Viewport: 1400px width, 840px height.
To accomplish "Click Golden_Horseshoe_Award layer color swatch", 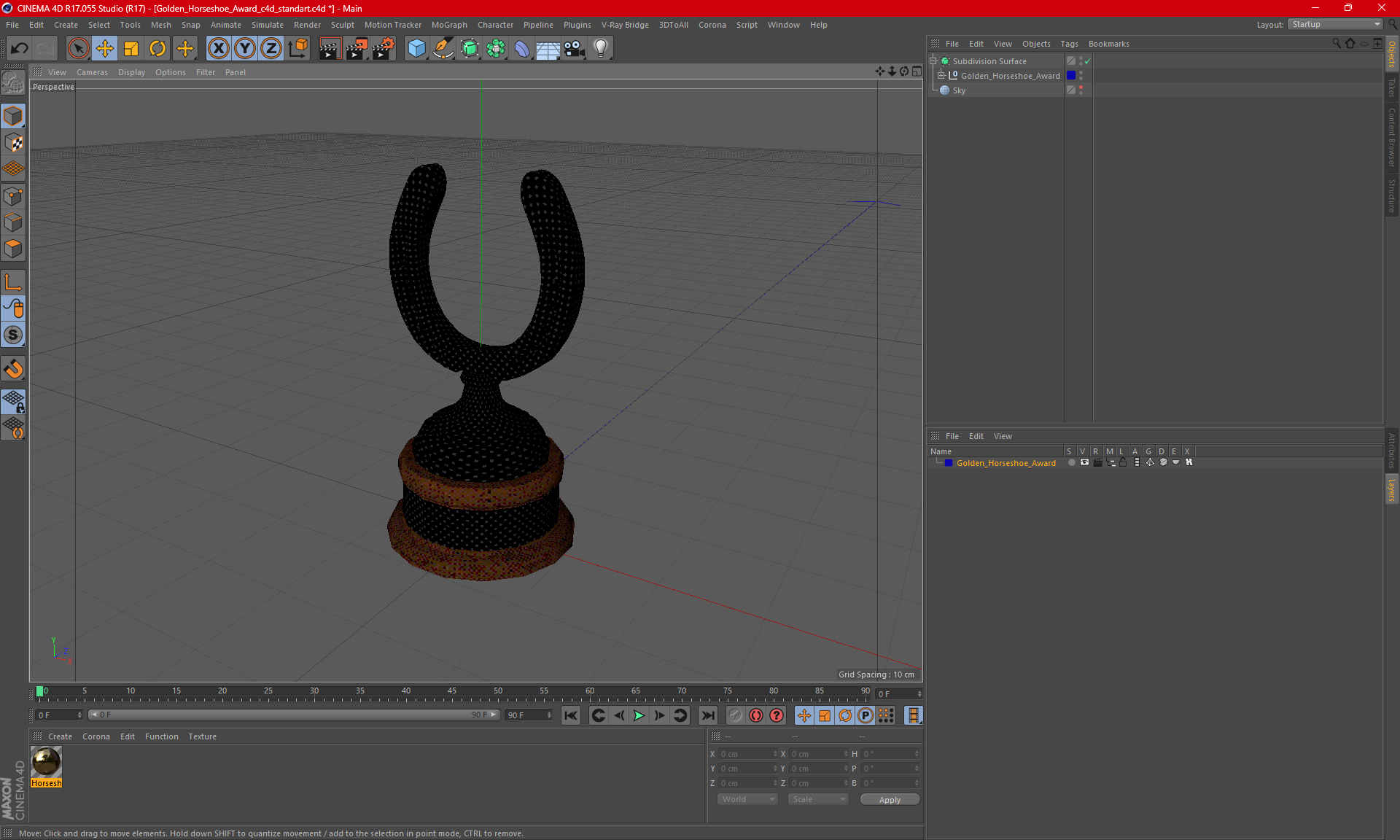I will [949, 463].
